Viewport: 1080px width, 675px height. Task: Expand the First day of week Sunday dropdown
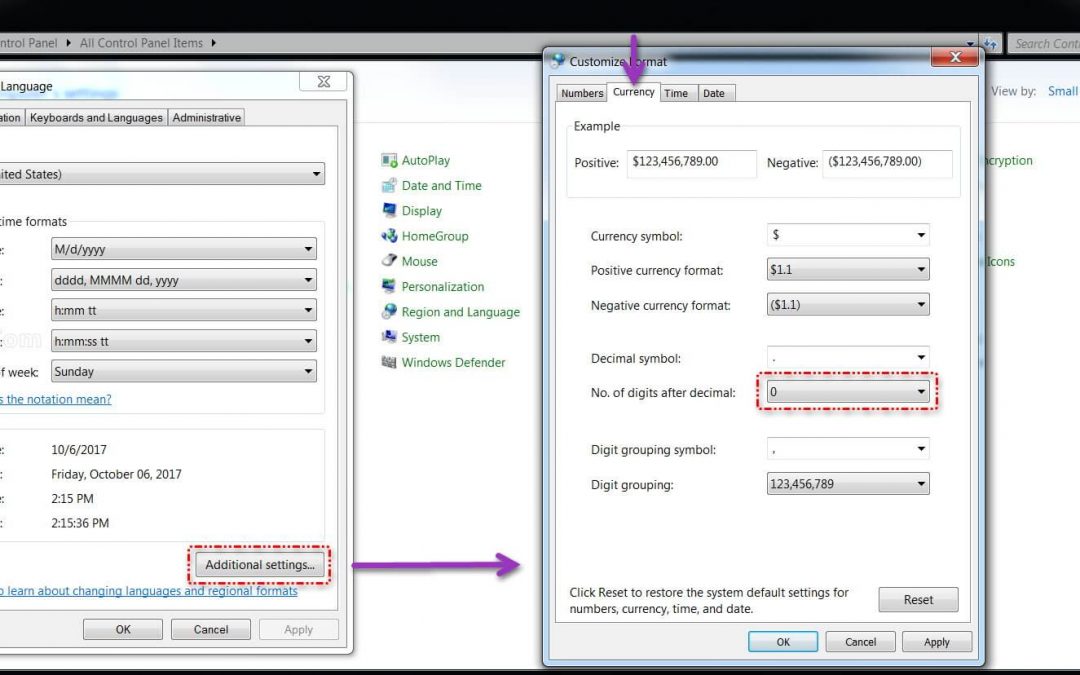(183, 372)
